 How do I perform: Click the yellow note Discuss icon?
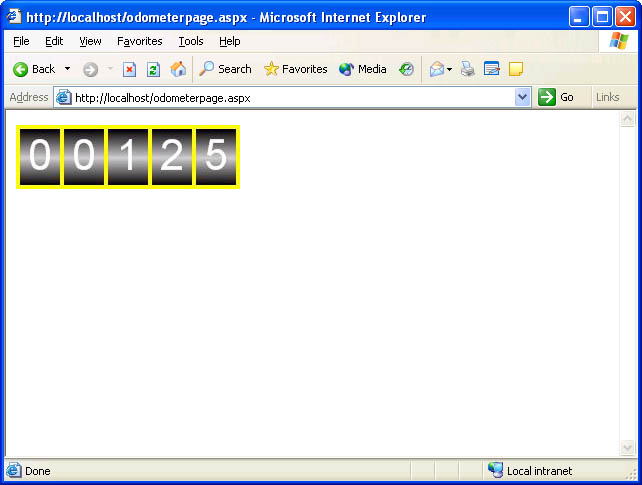point(516,69)
